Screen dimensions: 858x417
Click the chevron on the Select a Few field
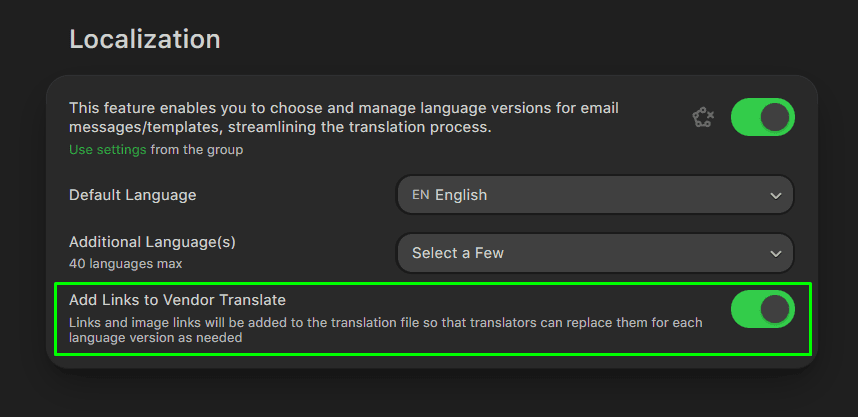pos(776,254)
